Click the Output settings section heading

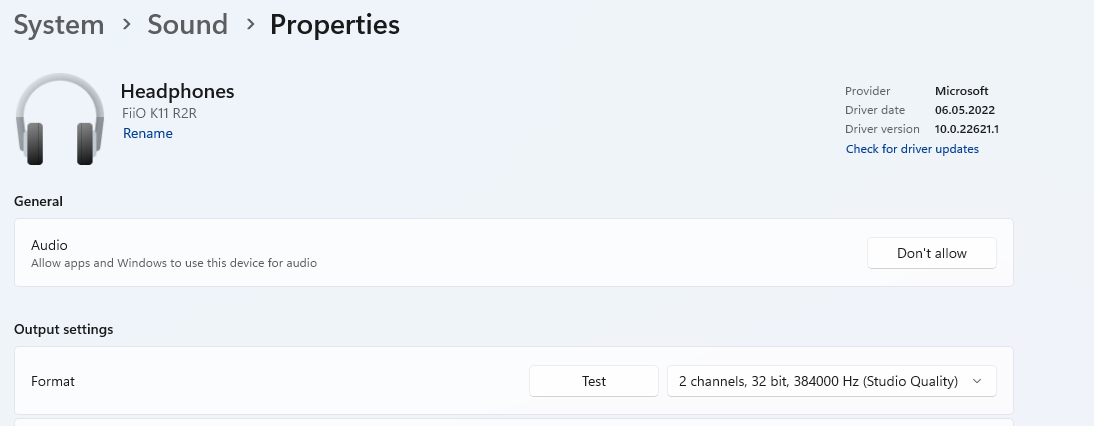coord(63,329)
